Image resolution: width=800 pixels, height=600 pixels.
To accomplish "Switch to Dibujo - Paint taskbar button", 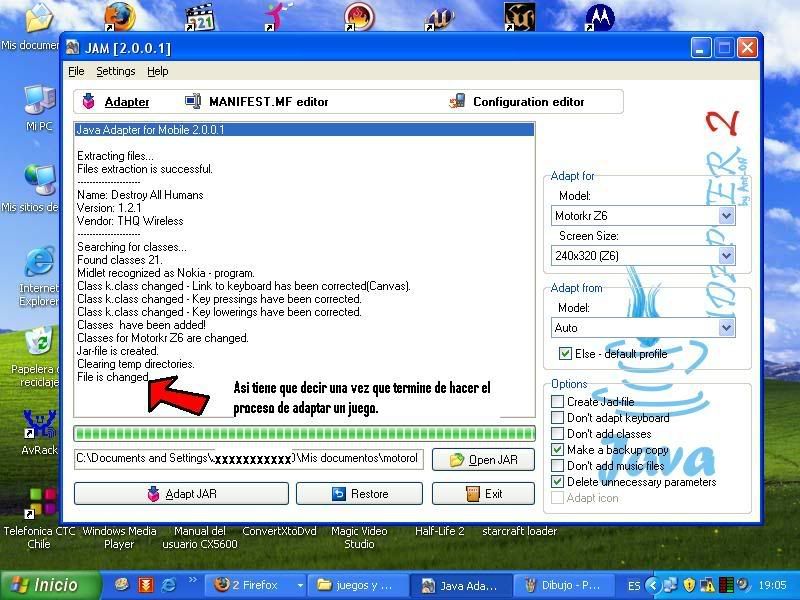I will [564, 585].
